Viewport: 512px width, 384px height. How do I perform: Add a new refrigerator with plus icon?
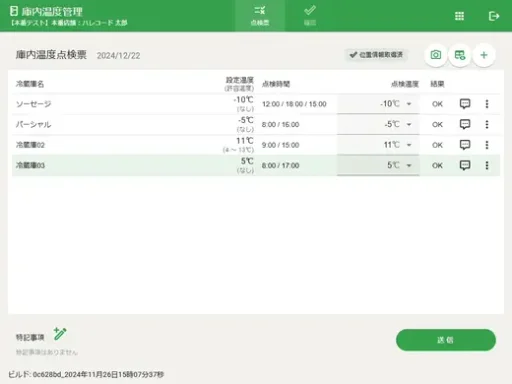[484, 55]
